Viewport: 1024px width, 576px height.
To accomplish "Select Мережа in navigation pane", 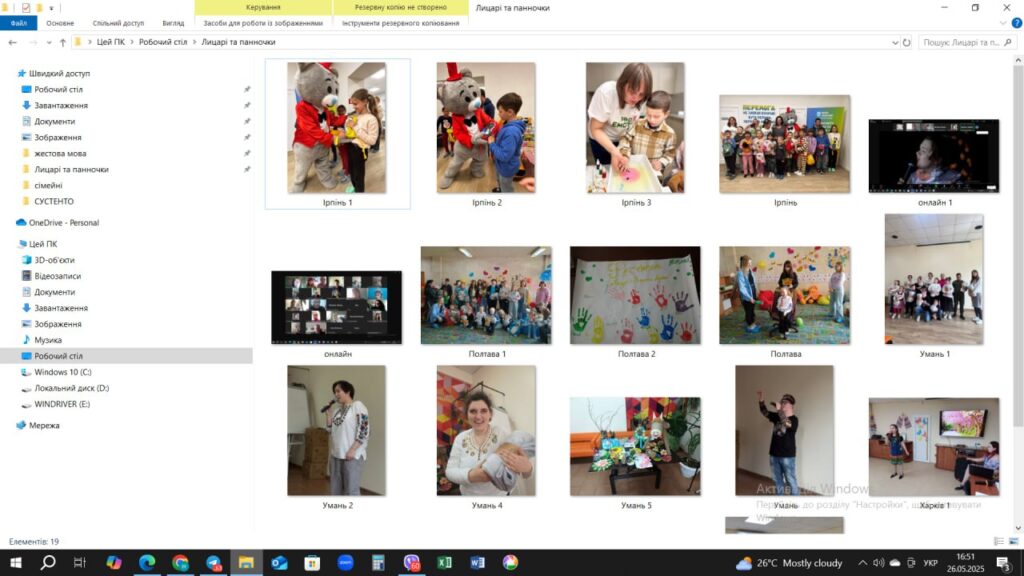I will pyautogui.click(x=44, y=425).
